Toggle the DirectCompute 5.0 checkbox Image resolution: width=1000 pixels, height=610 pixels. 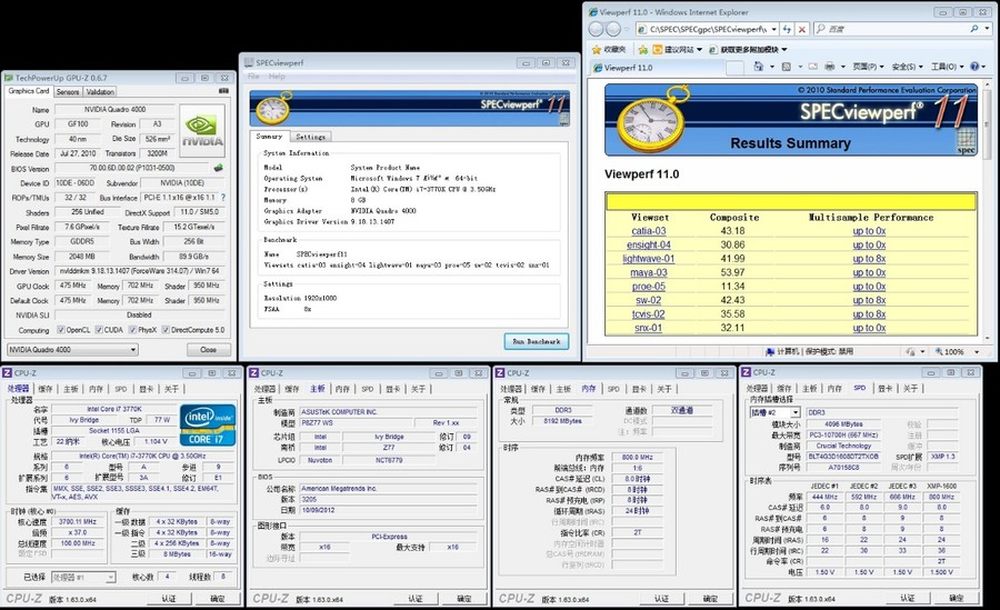pos(166,330)
